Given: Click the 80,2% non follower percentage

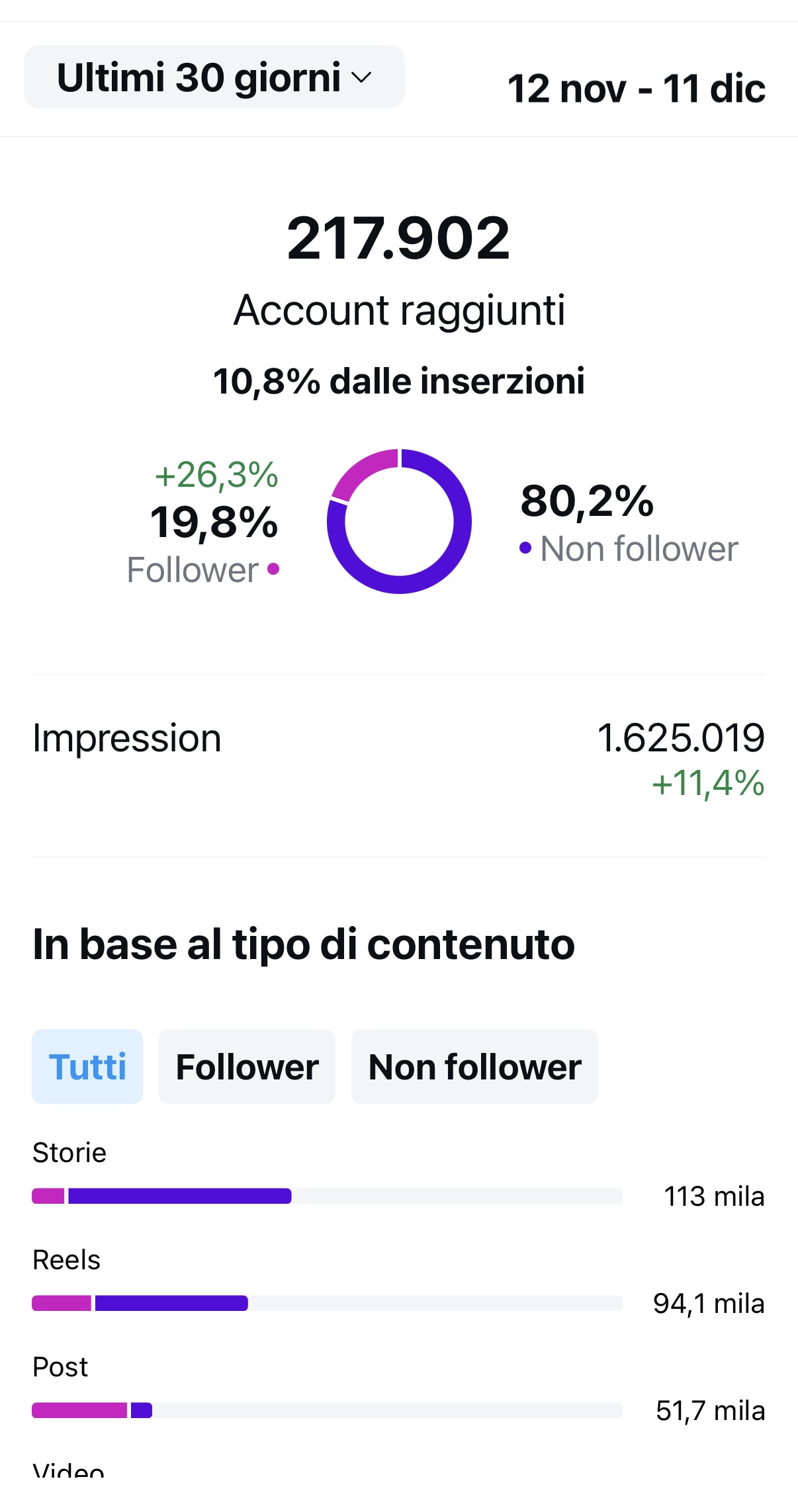Looking at the screenshot, I should click(586, 501).
